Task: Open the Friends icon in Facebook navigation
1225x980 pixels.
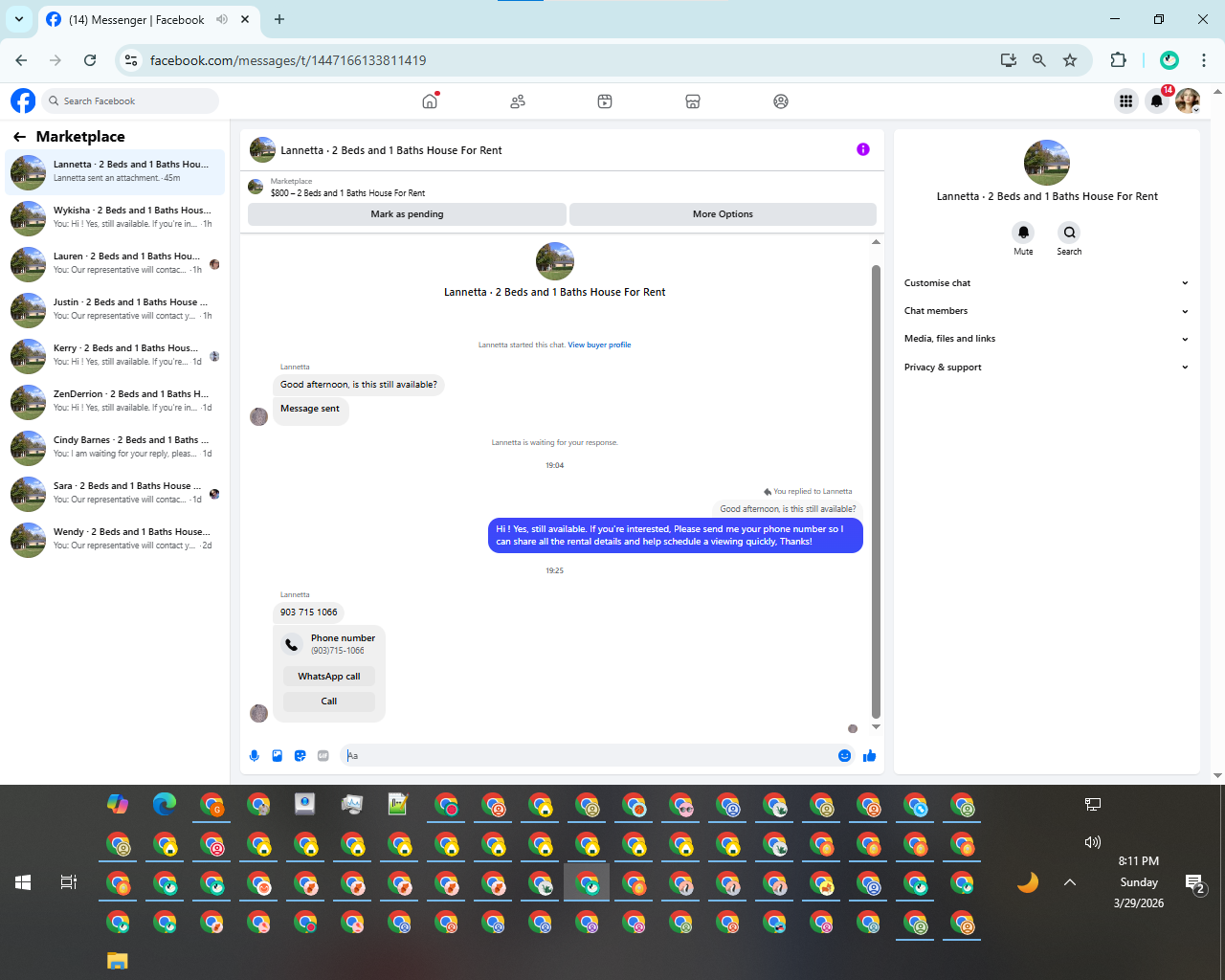Action: tap(518, 100)
